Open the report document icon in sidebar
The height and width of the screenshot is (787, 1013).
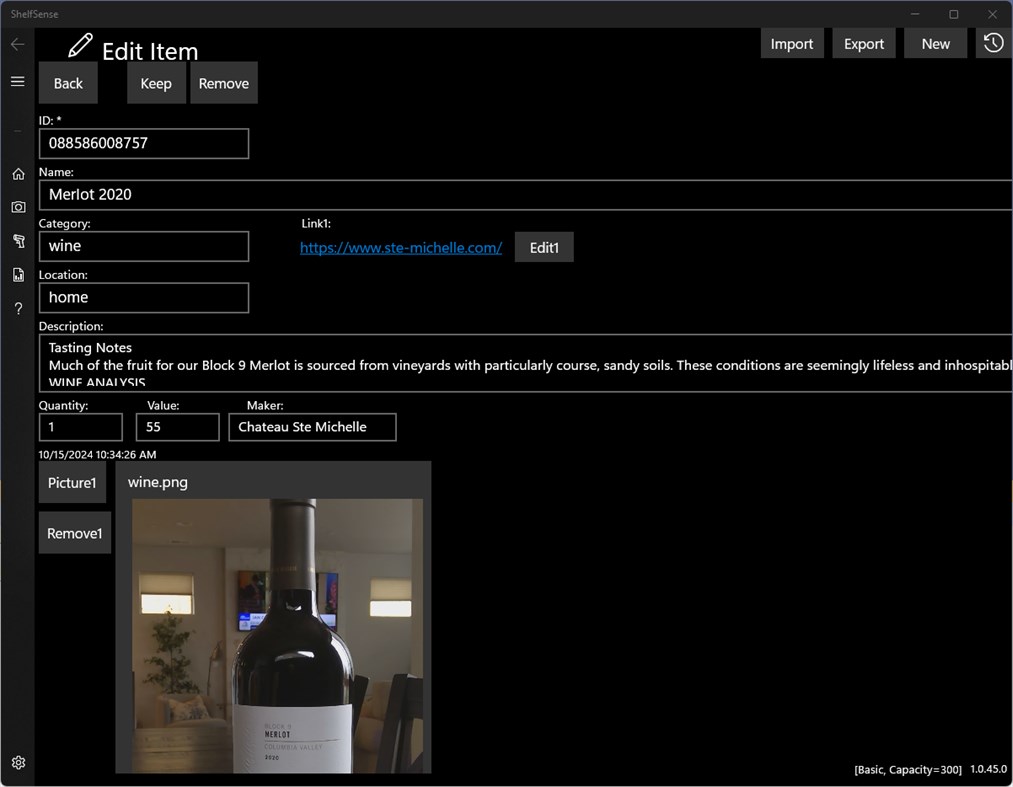point(17,274)
